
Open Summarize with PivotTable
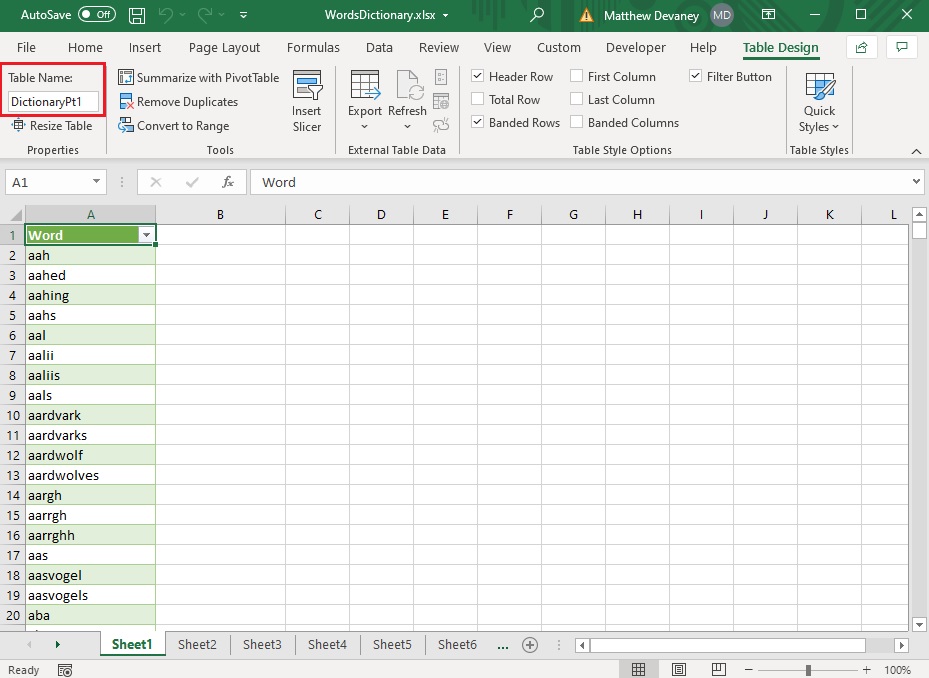coord(198,78)
